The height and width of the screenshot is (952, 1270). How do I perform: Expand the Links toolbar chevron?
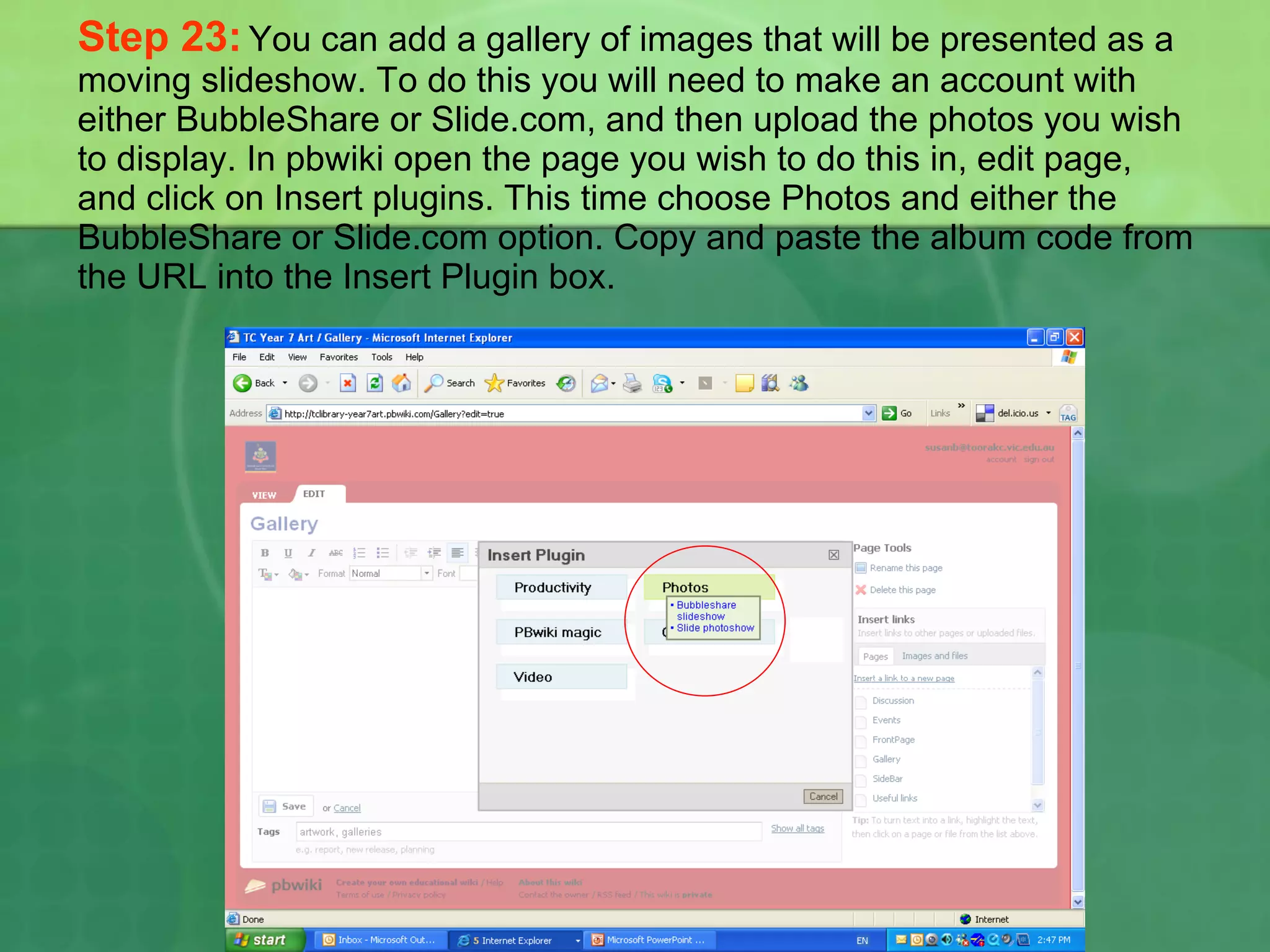point(961,406)
